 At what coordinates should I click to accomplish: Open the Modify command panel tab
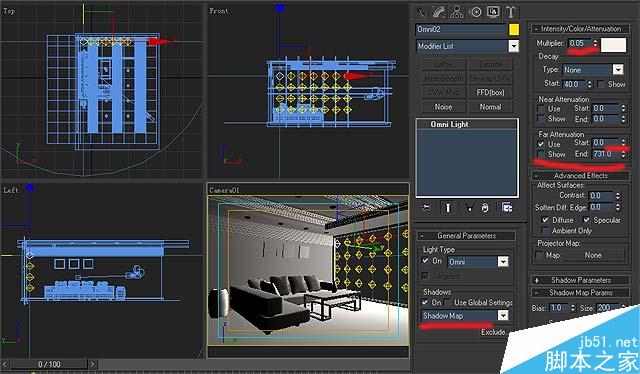439,11
